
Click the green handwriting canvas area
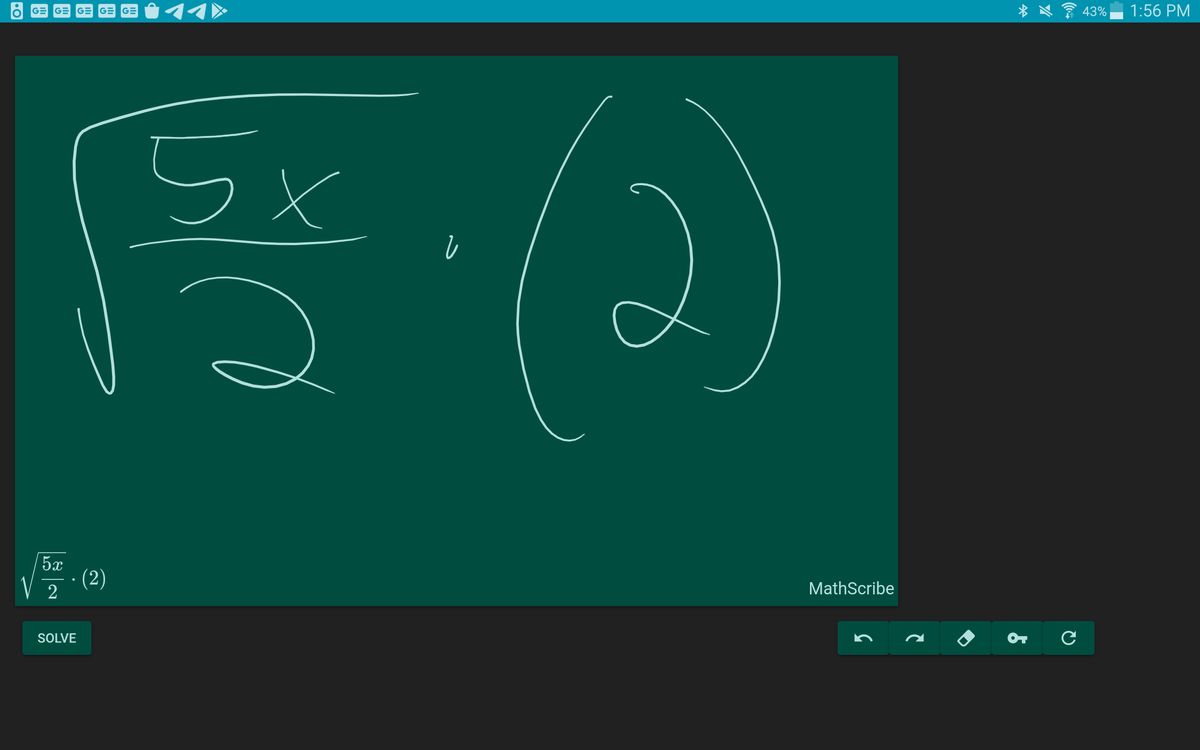coord(456,480)
